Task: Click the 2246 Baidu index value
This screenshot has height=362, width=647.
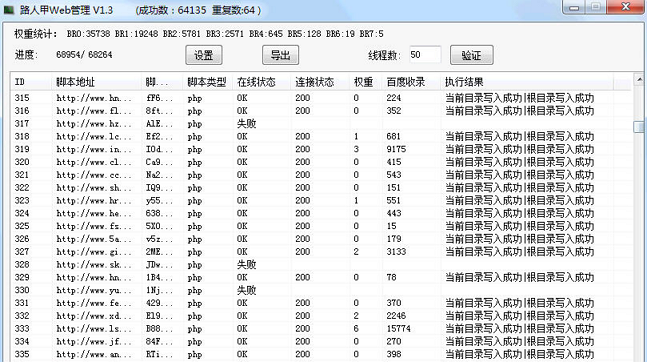Action: tap(396, 315)
